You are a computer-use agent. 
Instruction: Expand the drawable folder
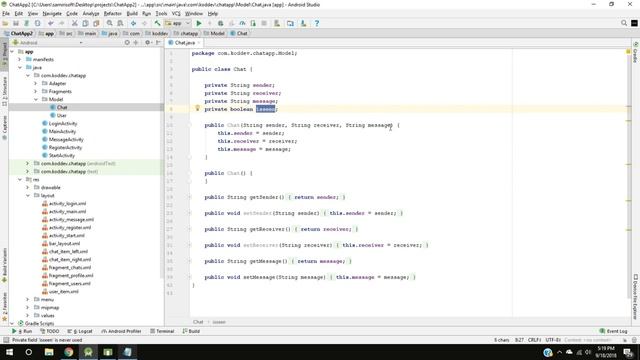pos(28,187)
